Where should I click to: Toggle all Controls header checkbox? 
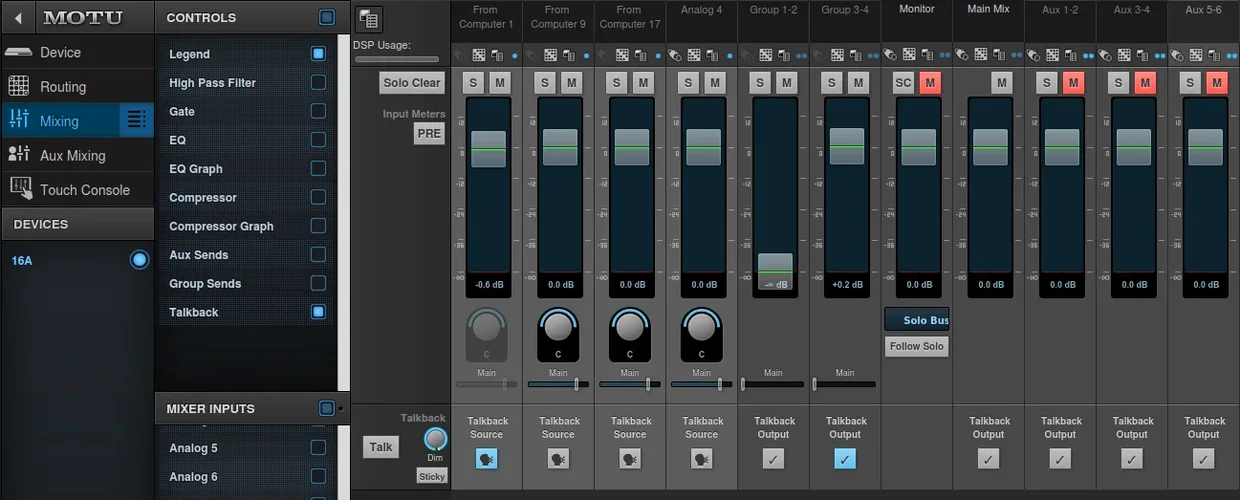pyautogui.click(x=326, y=17)
